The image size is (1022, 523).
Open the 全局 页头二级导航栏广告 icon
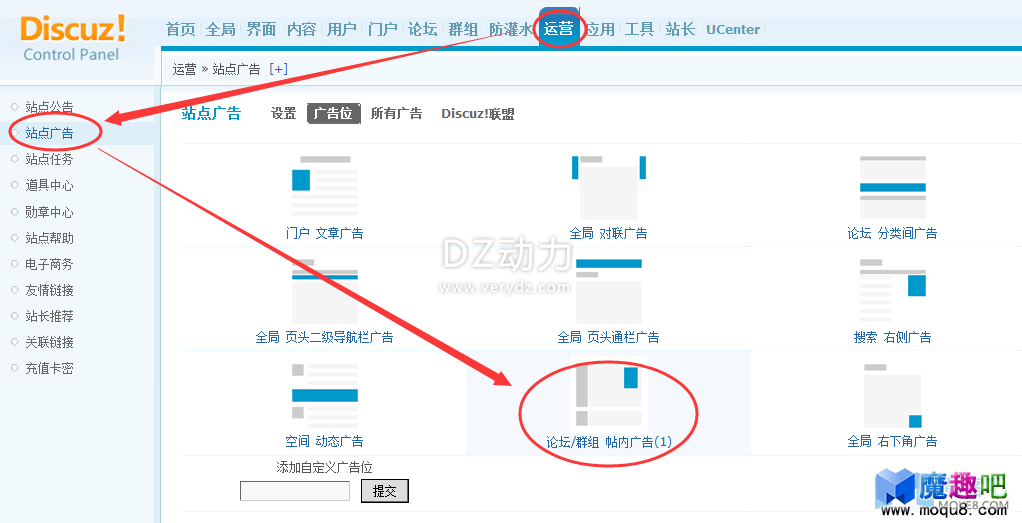(x=325, y=291)
